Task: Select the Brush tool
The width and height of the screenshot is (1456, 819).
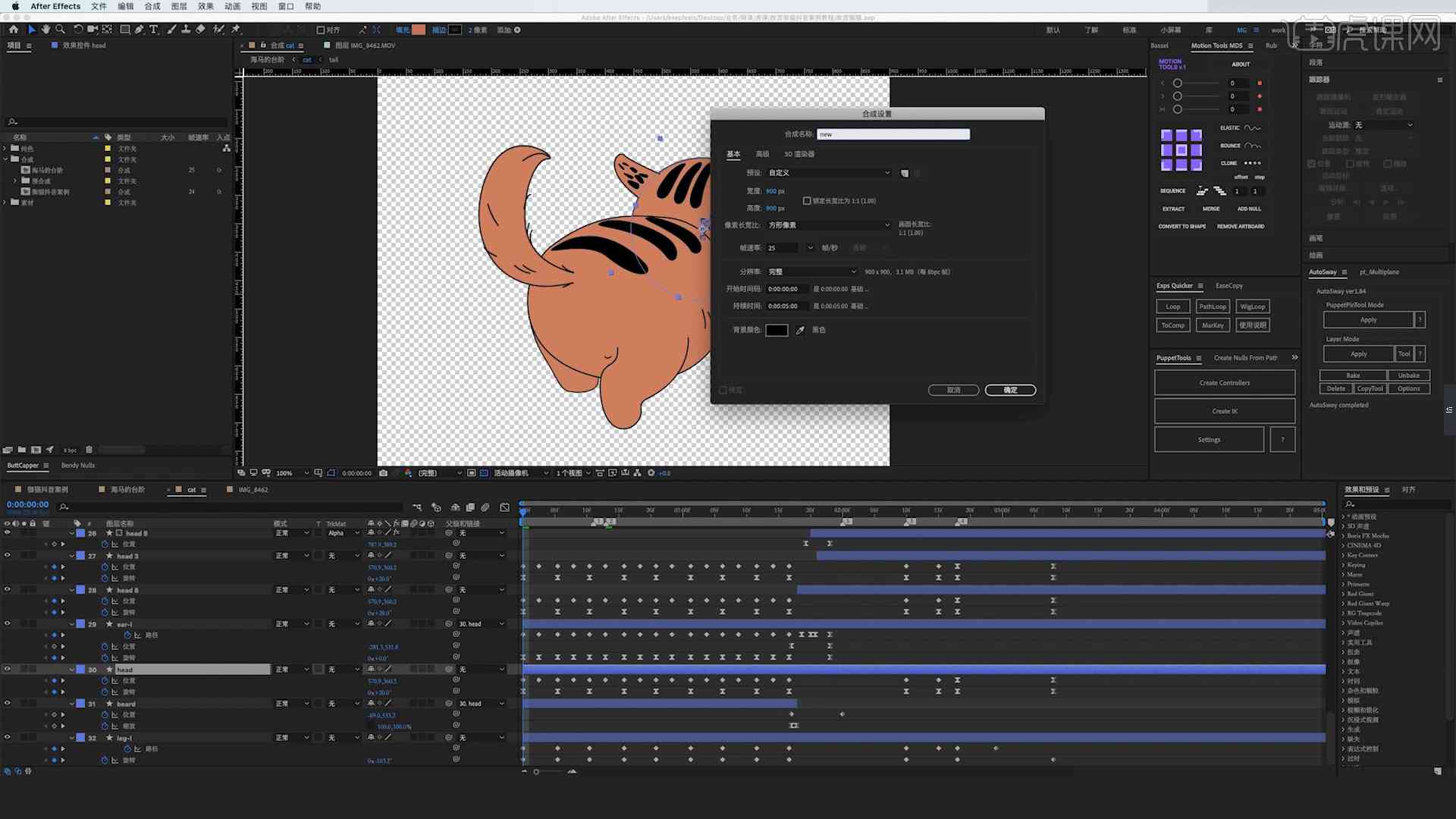Action: click(x=171, y=30)
